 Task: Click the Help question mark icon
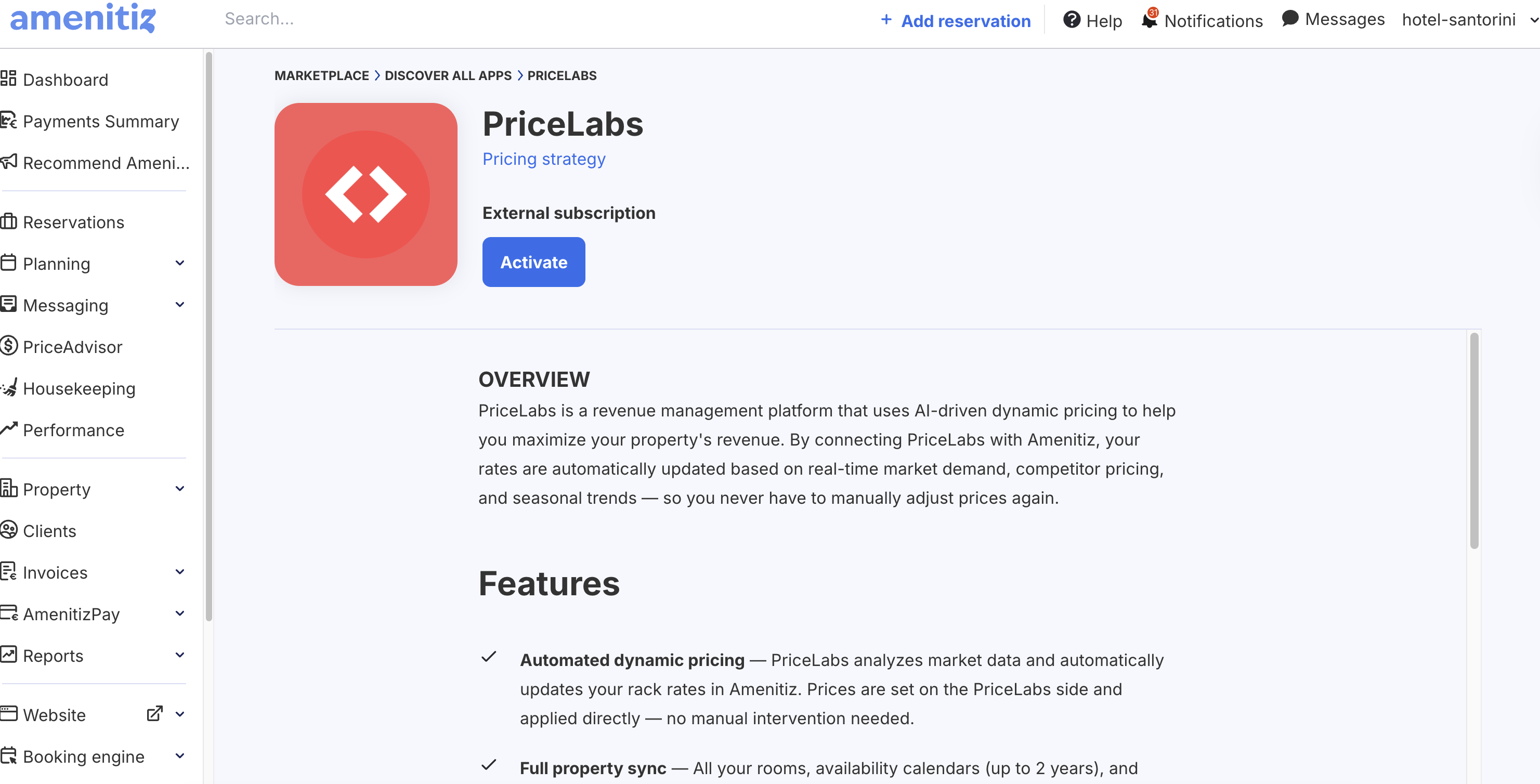(x=1072, y=20)
